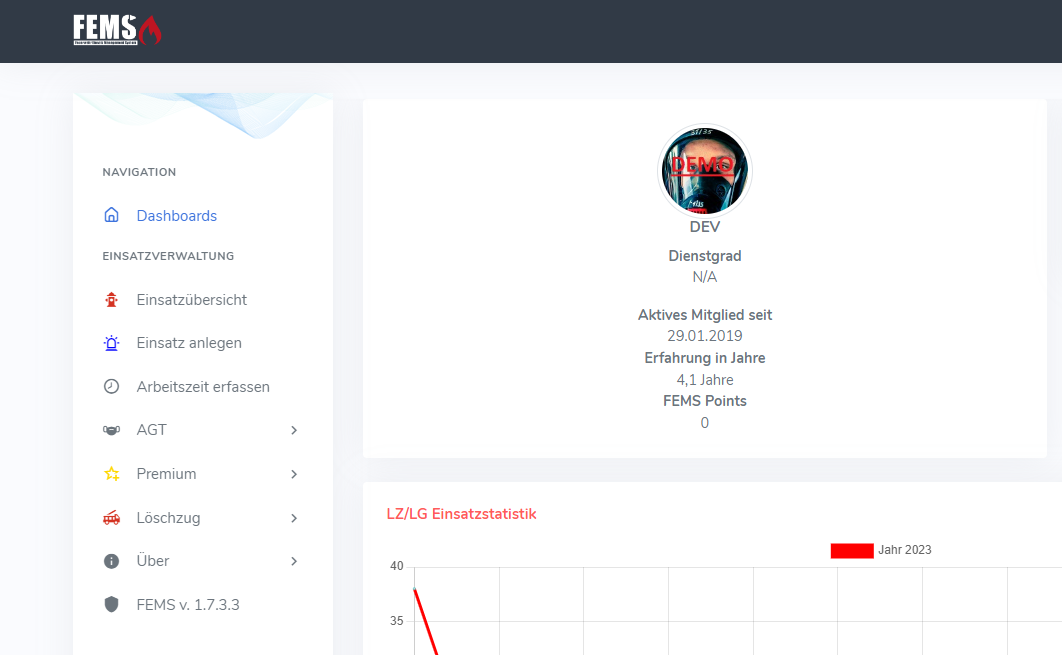The image size is (1062, 655).
Task: Click the 35 axis label
Action: (x=397, y=621)
